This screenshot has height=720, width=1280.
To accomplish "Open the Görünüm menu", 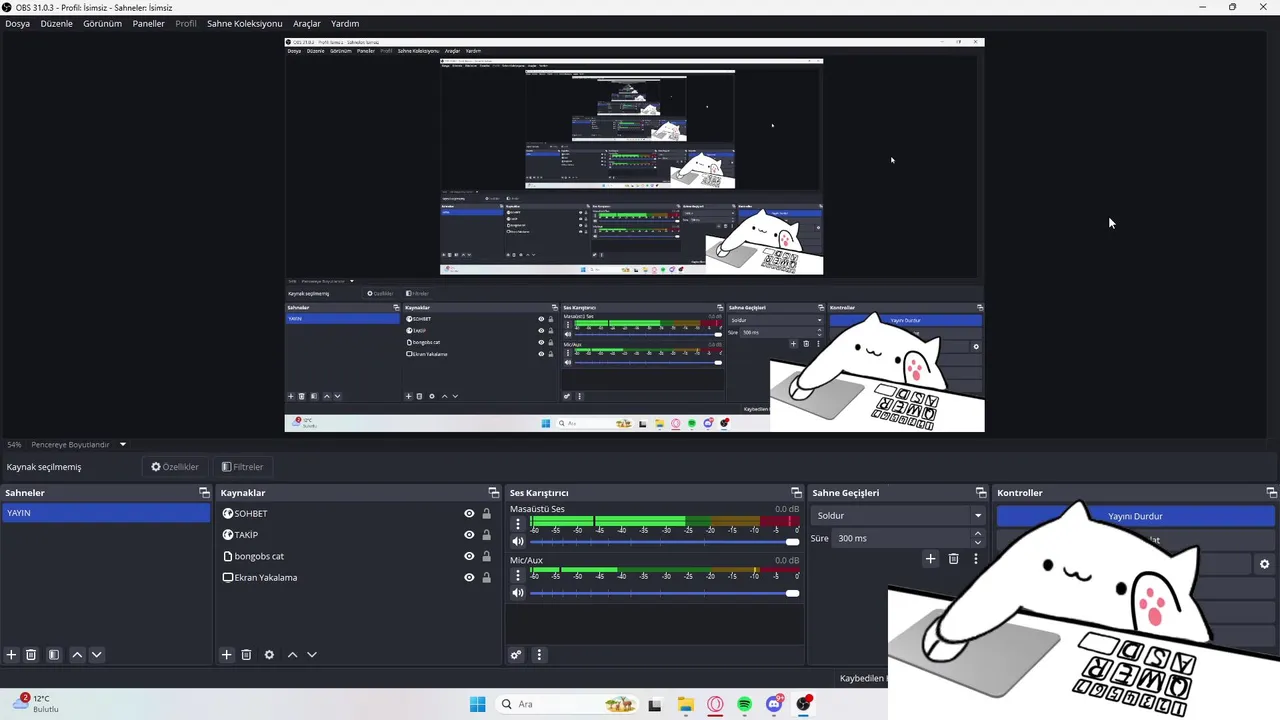I will point(102,23).
